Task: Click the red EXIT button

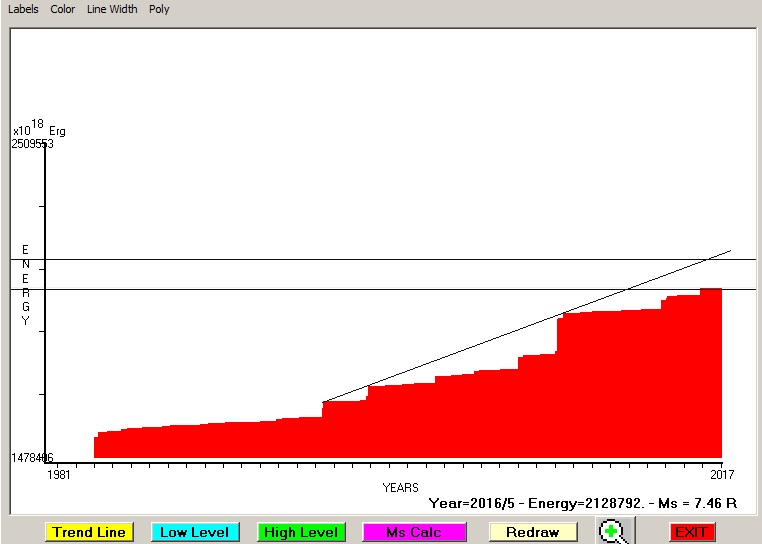Action: tap(692, 532)
